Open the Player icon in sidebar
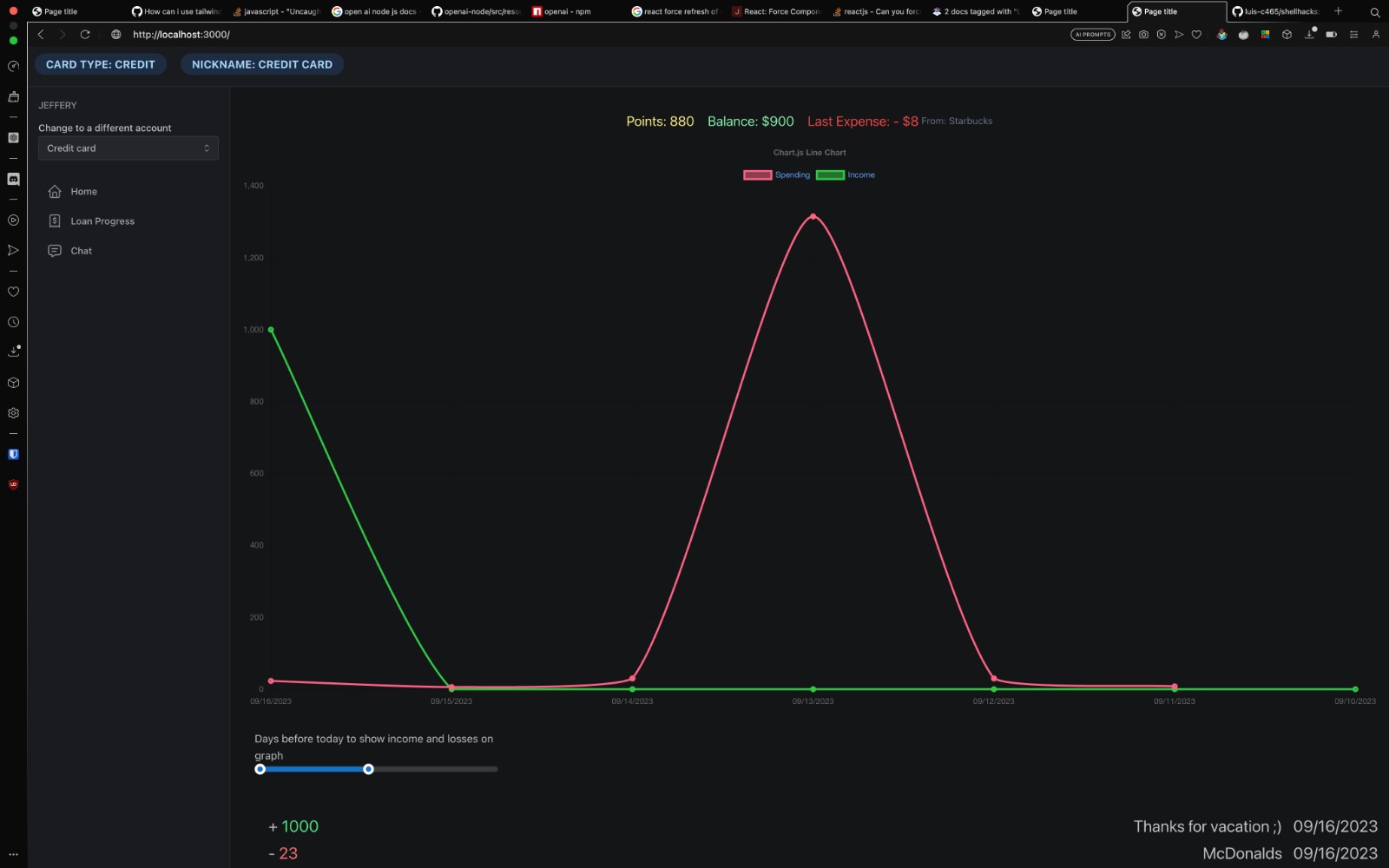This screenshot has width=1389, height=868. (x=13, y=220)
